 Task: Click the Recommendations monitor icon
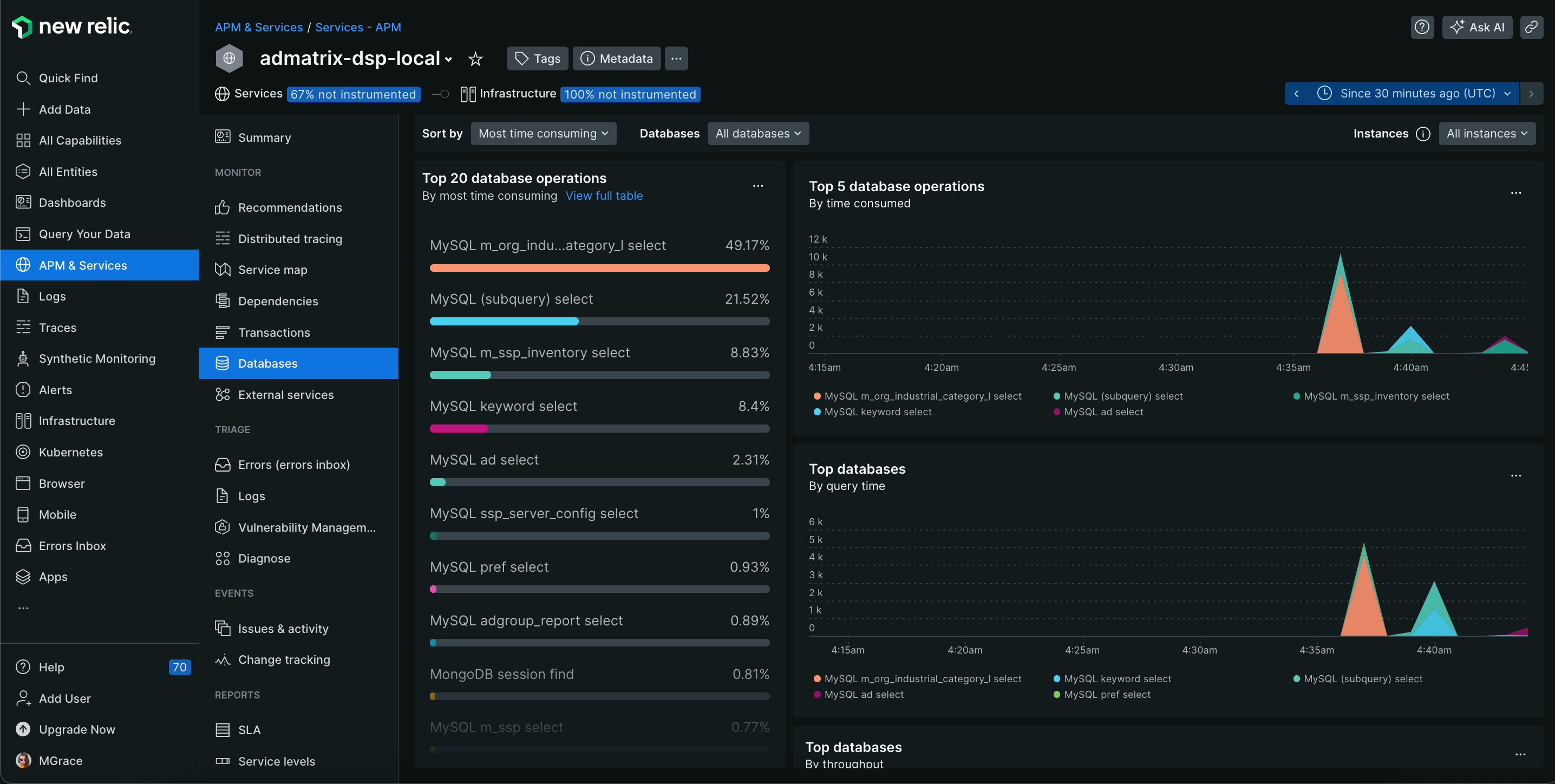[x=222, y=209]
